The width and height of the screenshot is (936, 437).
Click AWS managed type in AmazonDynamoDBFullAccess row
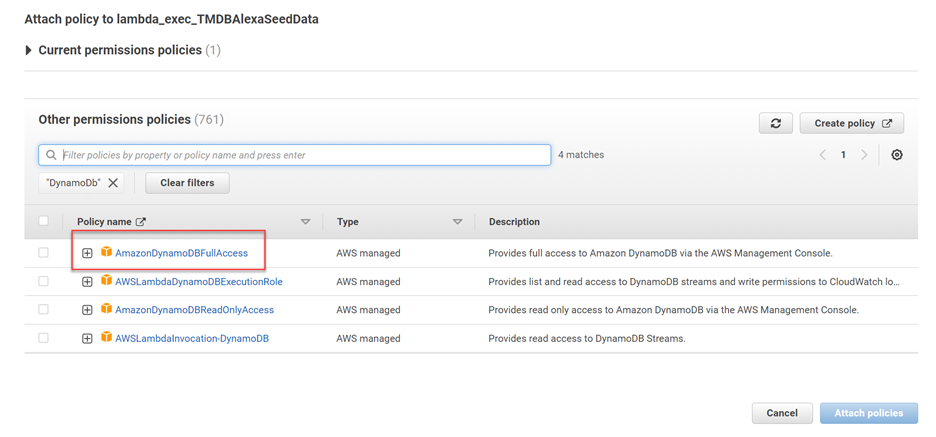368,253
